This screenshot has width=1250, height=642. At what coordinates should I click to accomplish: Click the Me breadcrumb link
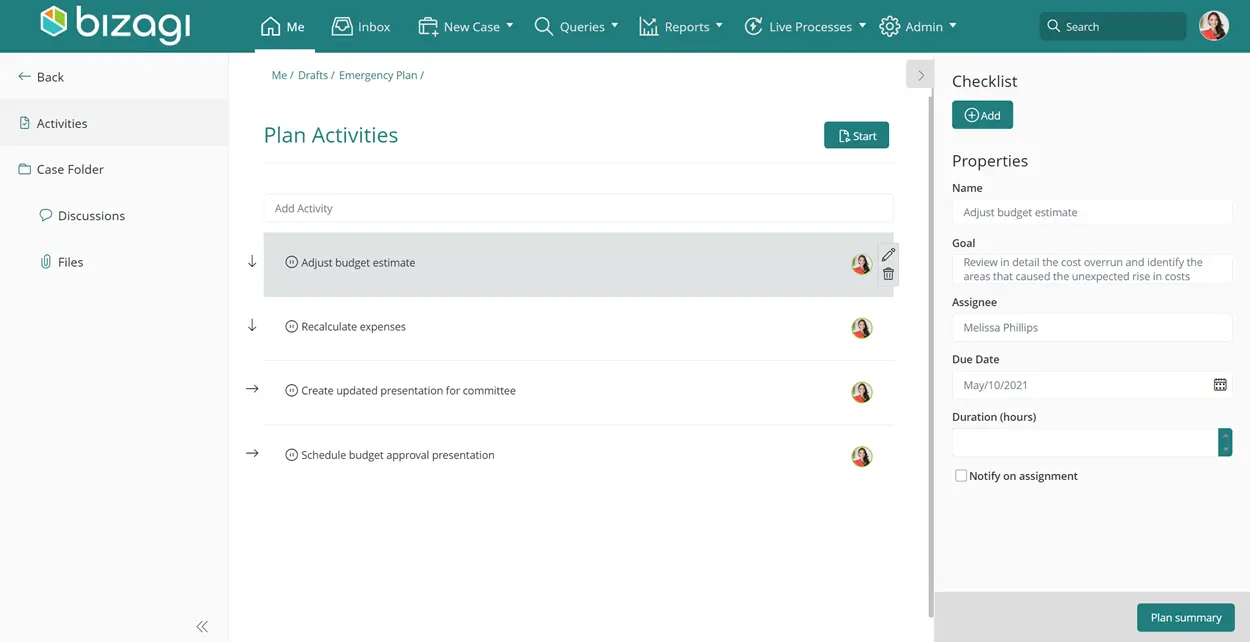coord(279,75)
